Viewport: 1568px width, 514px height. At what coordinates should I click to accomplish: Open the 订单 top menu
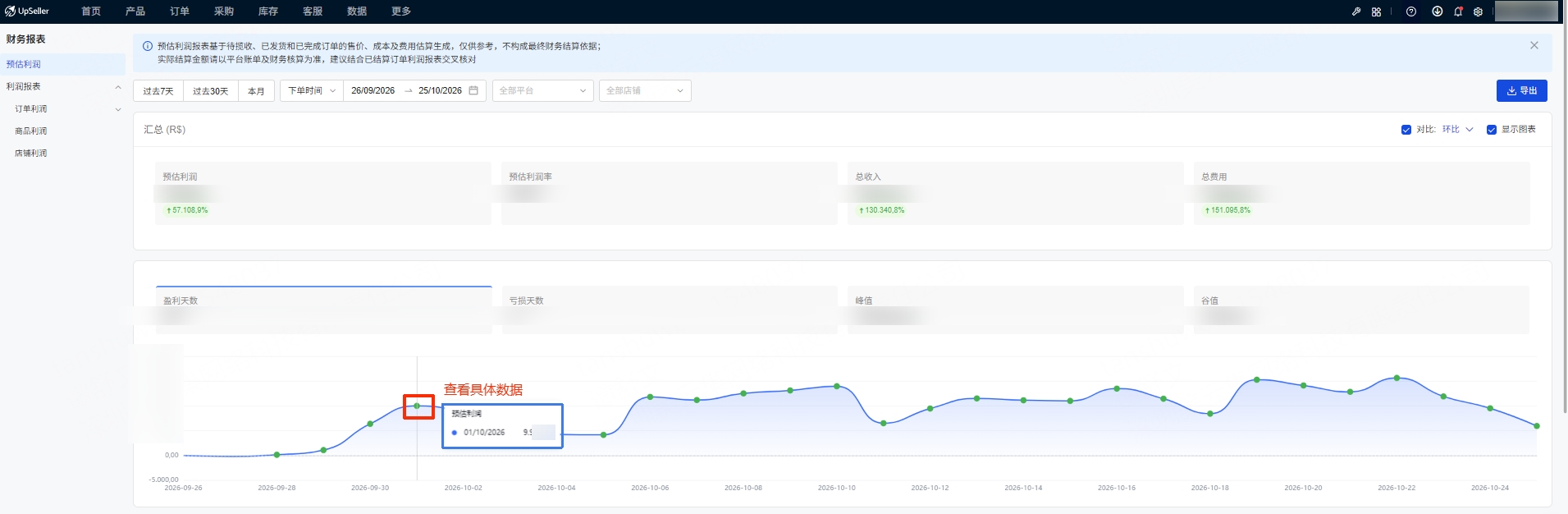pos(180,11)
